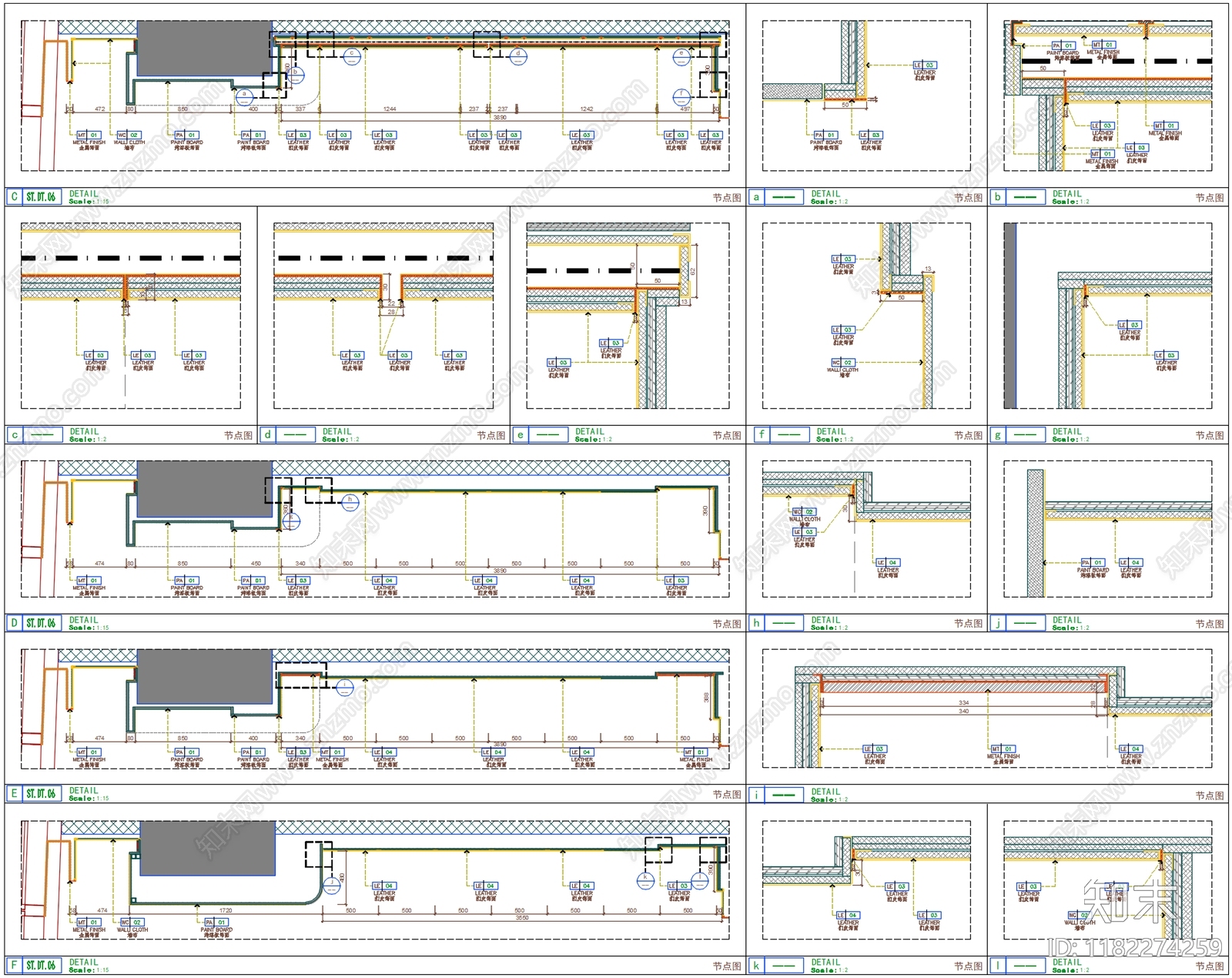Viewport: 1232px width, 978px height.
Task: Click section letter F in title block
Action: tap(14, 965)
